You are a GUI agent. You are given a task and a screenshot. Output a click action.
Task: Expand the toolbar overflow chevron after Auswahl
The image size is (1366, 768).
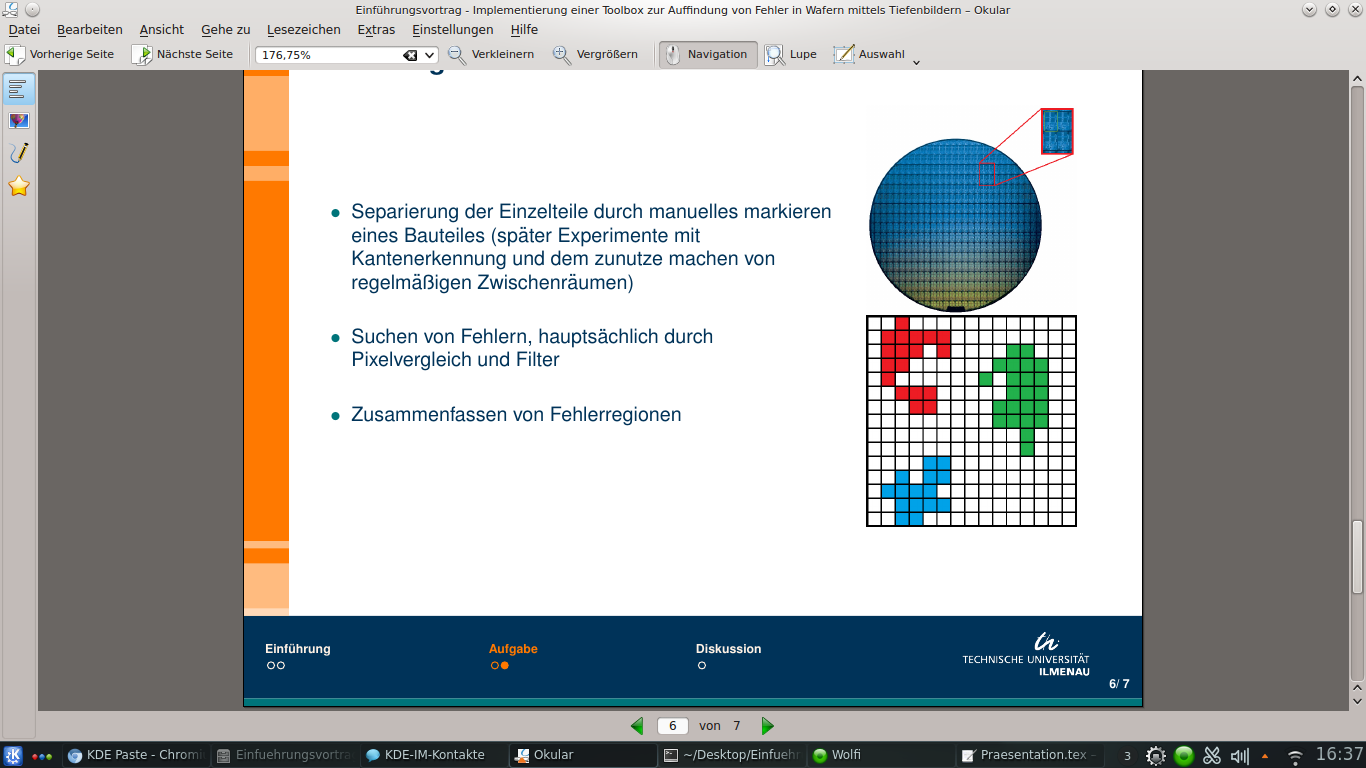[x=916, y=62]
